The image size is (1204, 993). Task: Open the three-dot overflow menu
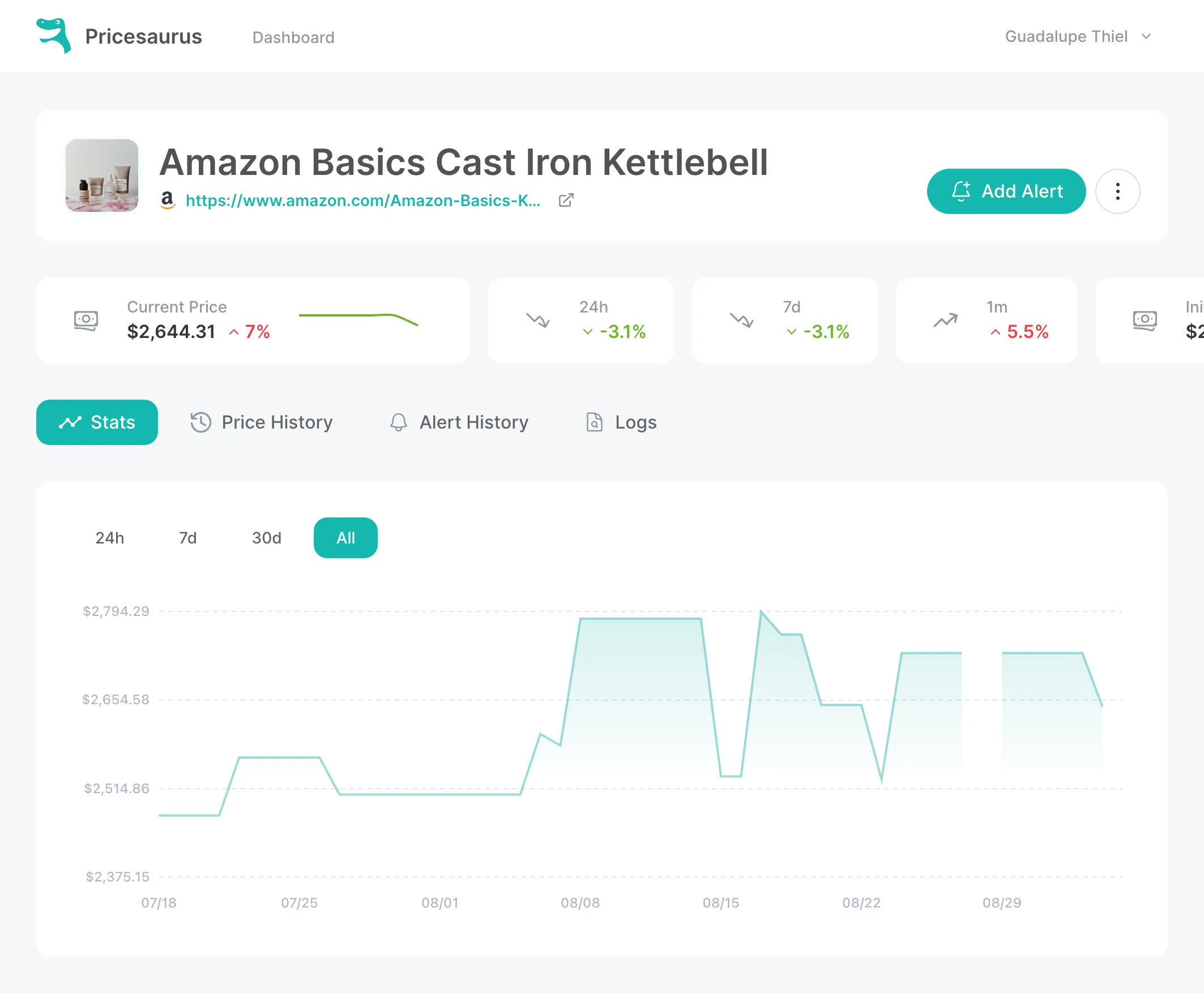click(x=1117, y=191)
